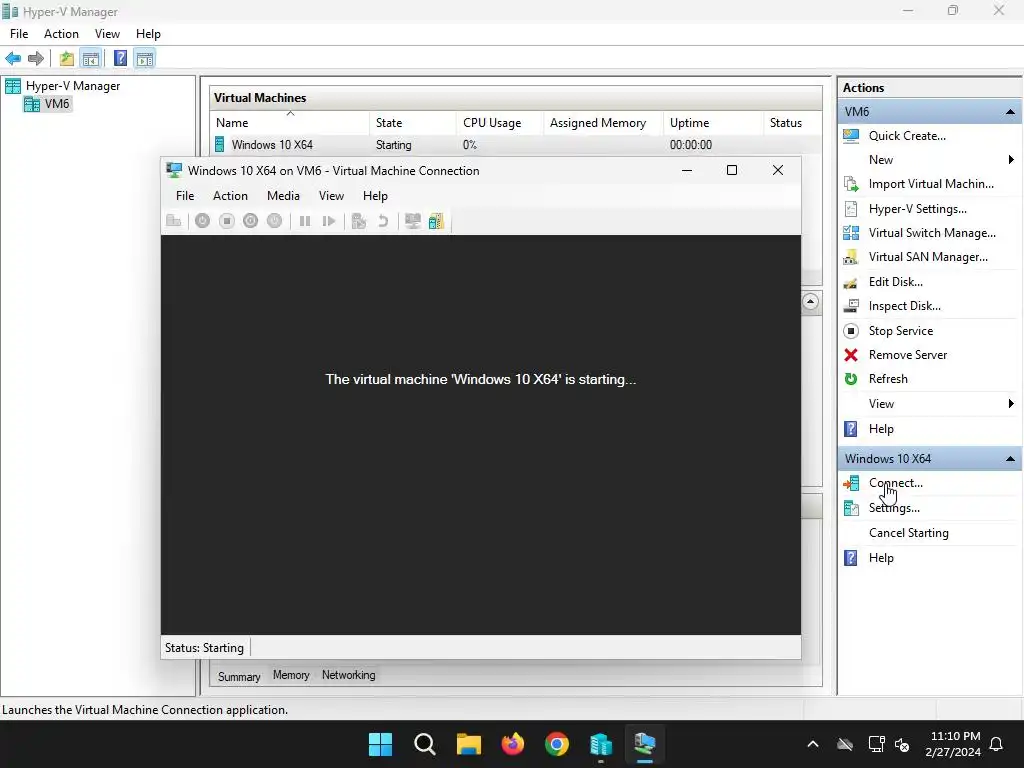Toggle the Show/Hide Console Tree toolbar icon
The width and height of the screenshot is (1024, 768).
point(91,59)
